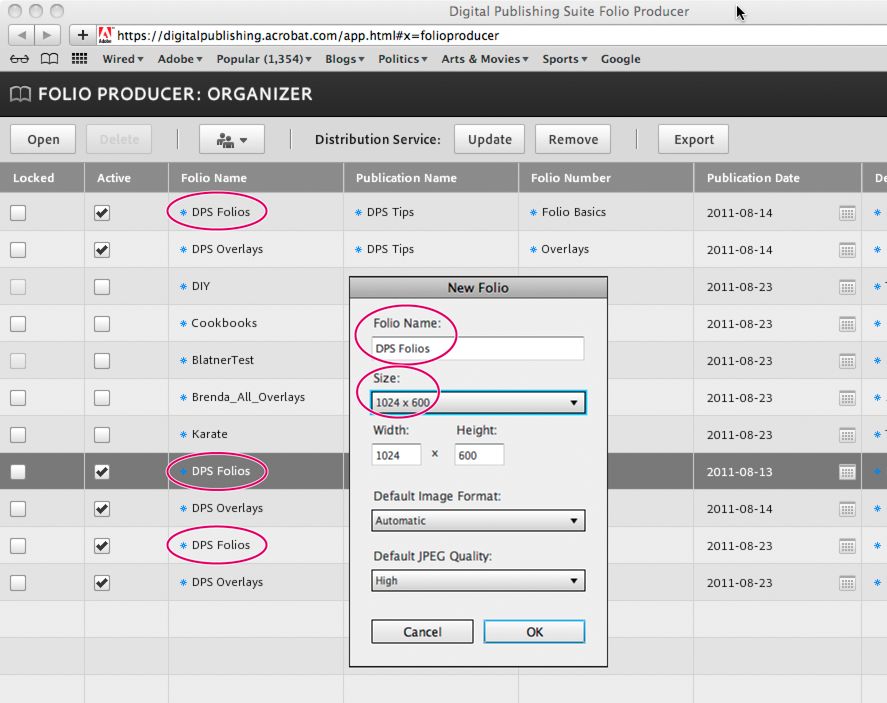Click the asterisk beside DPS Tips in first row
Viewport: 887px width, 703px height.
[x=358, y=213]
